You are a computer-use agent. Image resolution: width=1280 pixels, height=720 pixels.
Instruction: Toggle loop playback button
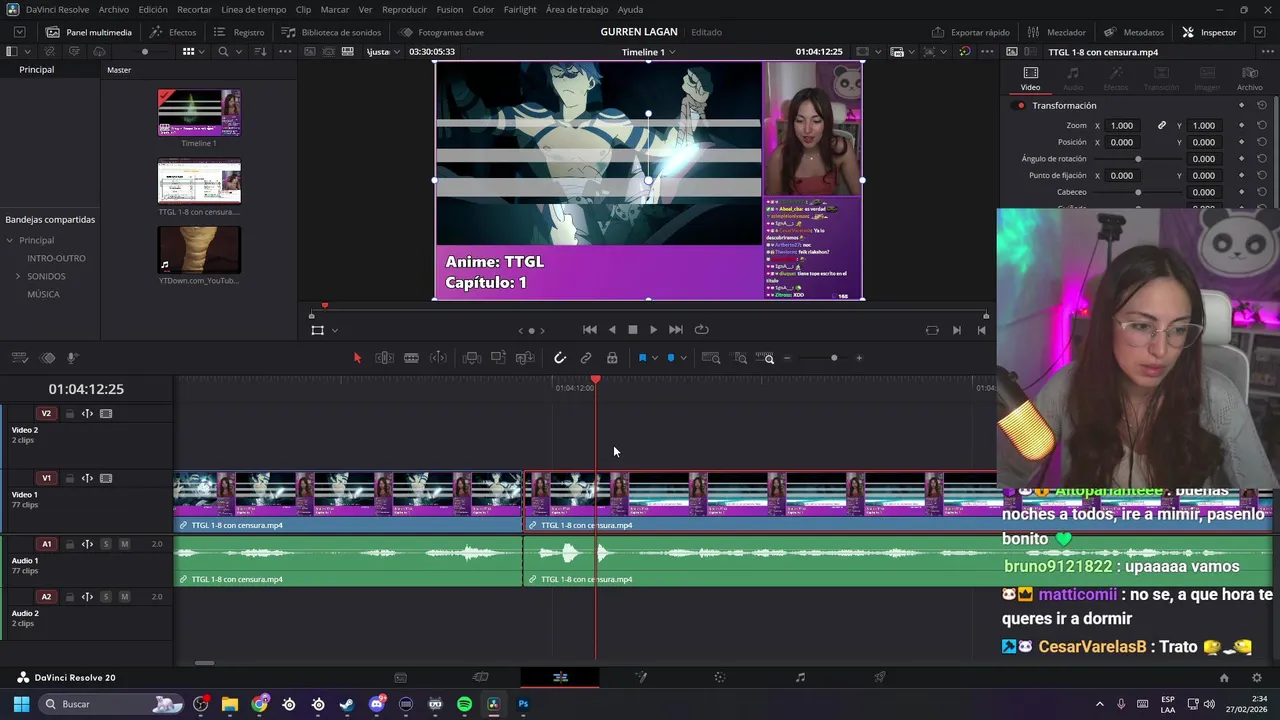click(701, 329)
